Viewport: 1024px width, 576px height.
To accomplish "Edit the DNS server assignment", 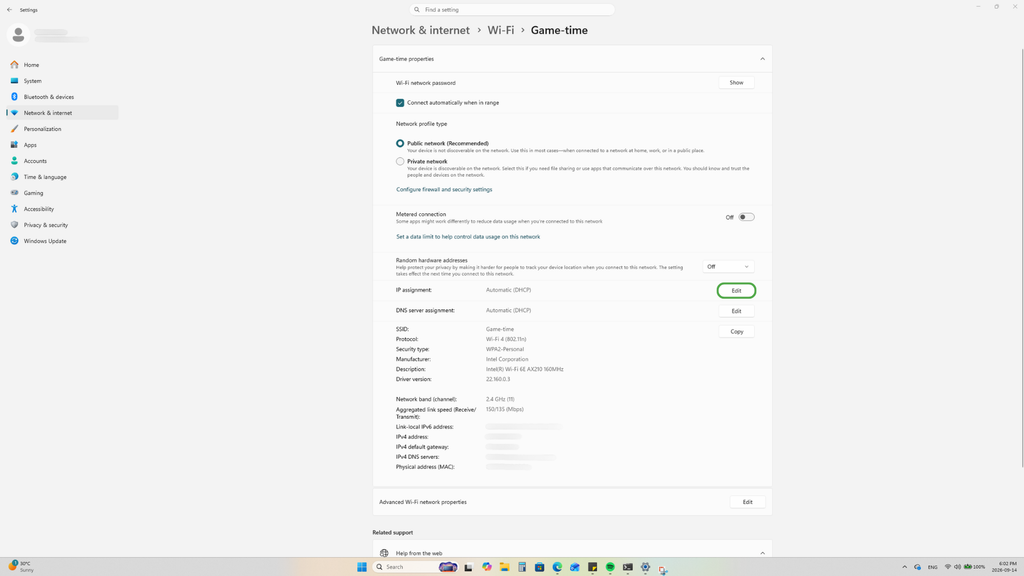I will point(736,311).
